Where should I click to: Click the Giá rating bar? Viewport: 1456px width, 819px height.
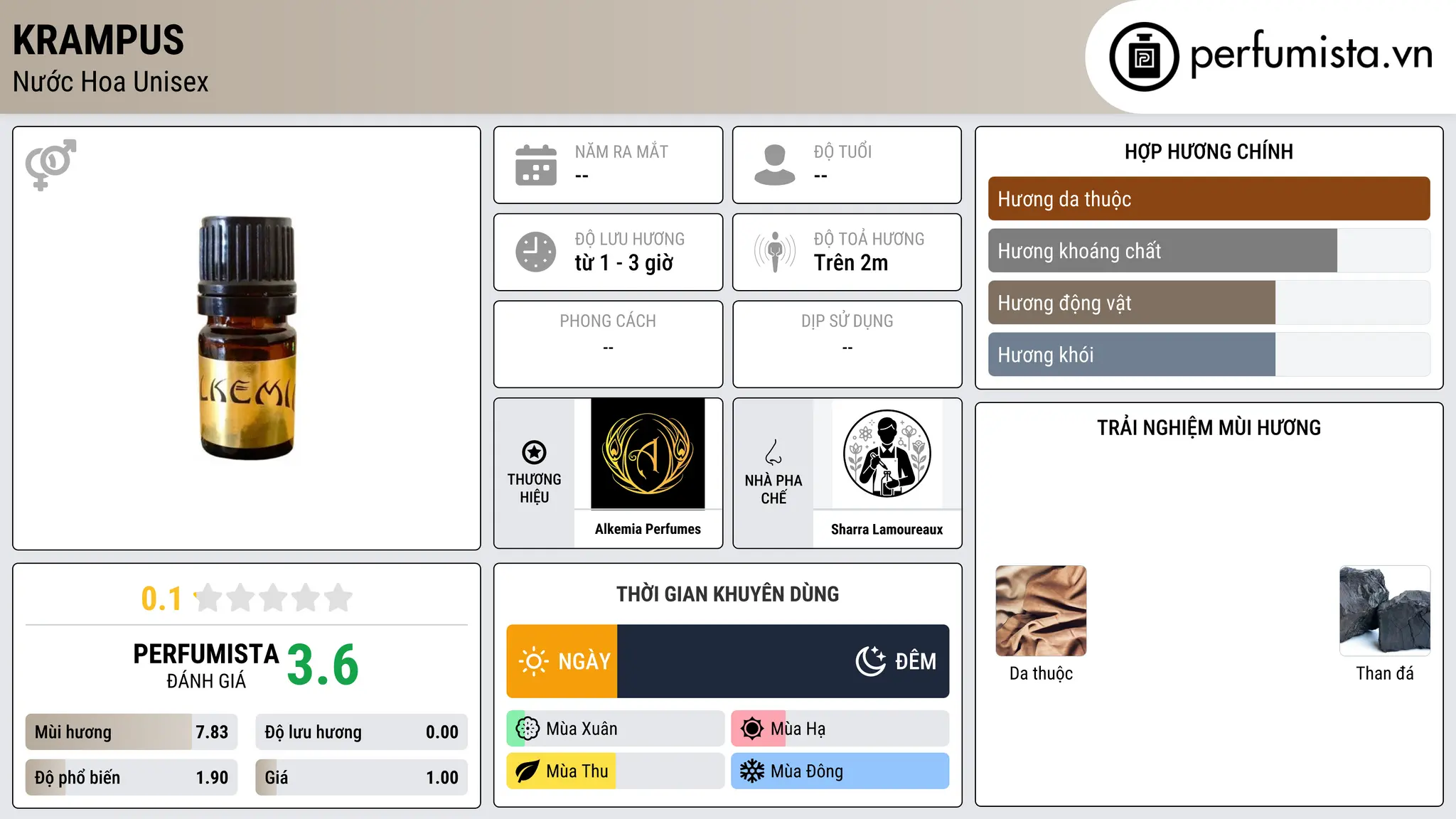click(362, 778)
